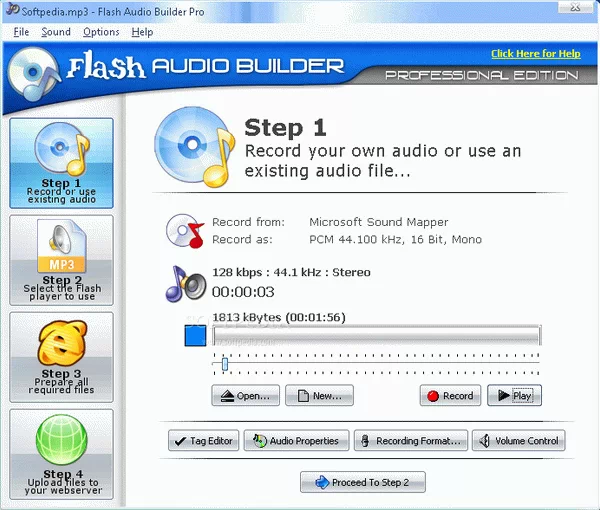Click the purple note speaker icon
The image size is (600, 510).
(185, 284)
